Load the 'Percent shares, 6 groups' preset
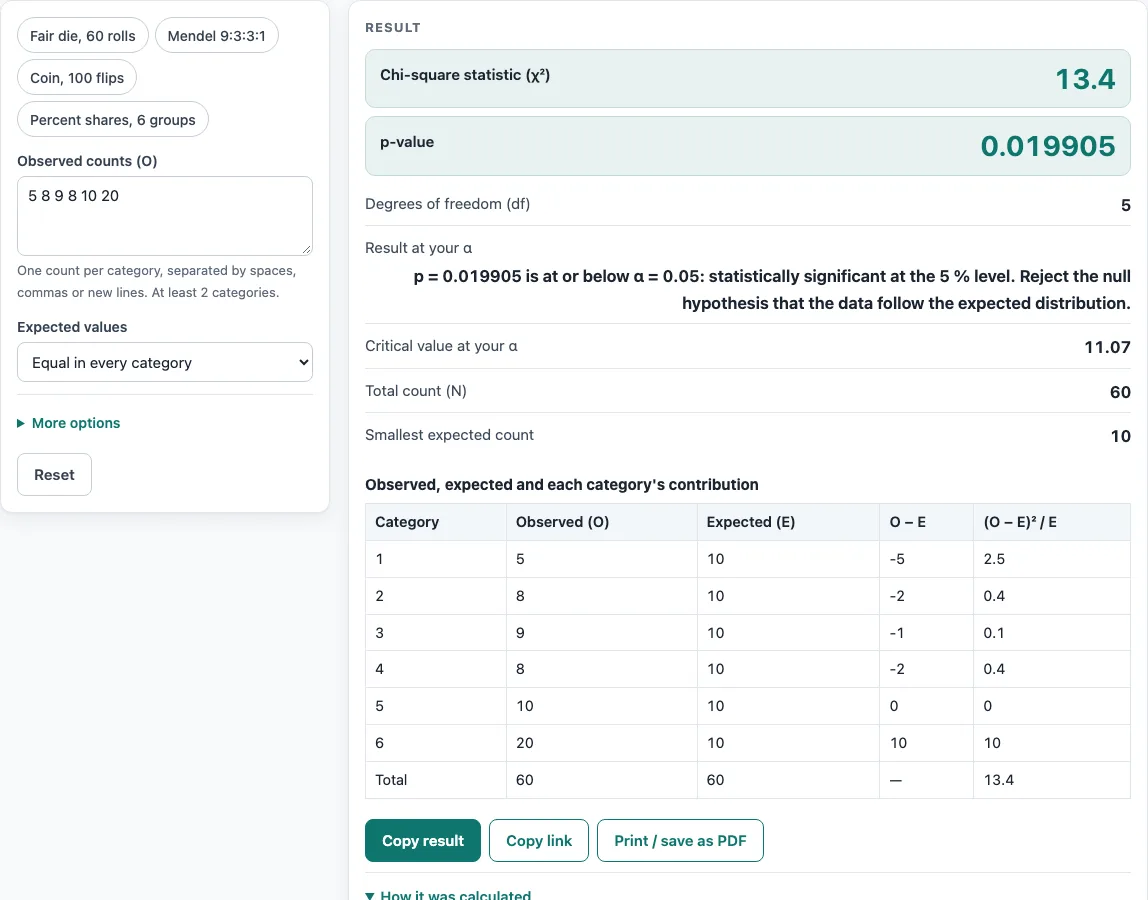1148x900 pixels. (113, 119)
